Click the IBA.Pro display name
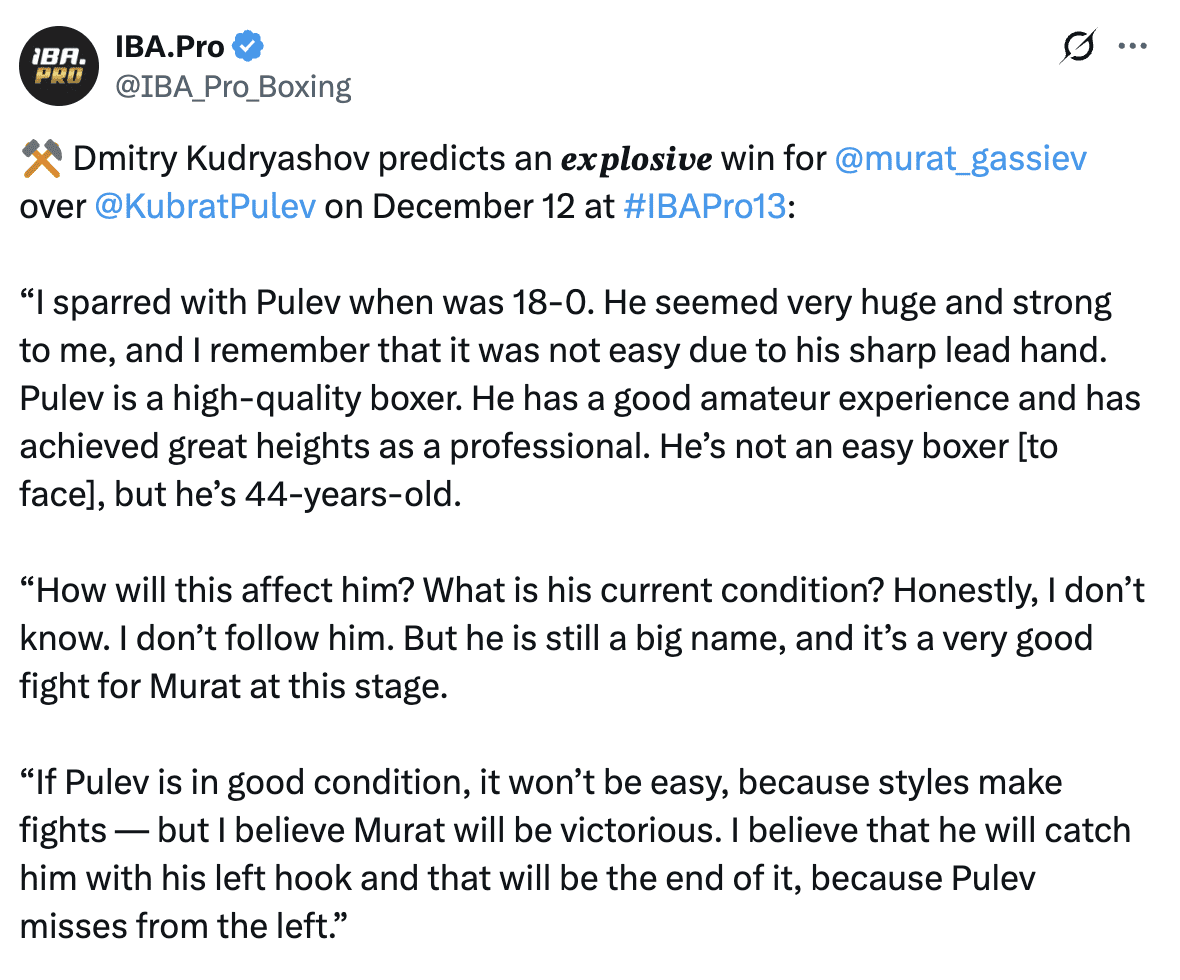This screenshot has width=1180, height=980. tap(170, 47)
